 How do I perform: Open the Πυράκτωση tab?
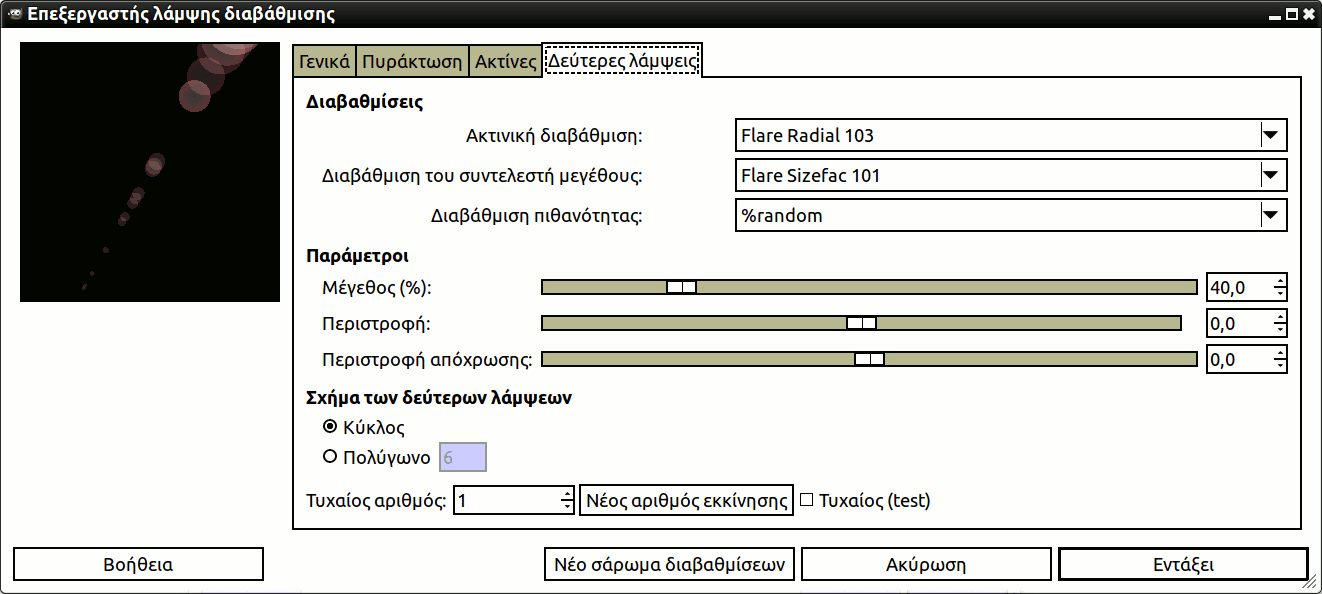point(412,61)
